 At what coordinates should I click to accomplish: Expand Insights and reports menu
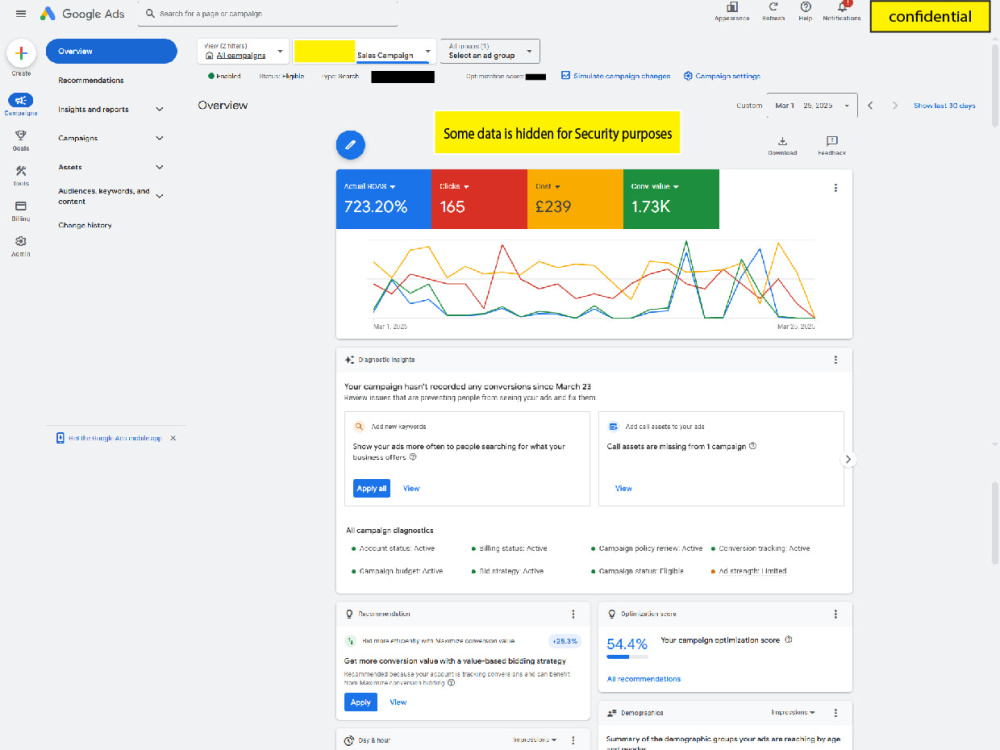click(x=159, y=109)
